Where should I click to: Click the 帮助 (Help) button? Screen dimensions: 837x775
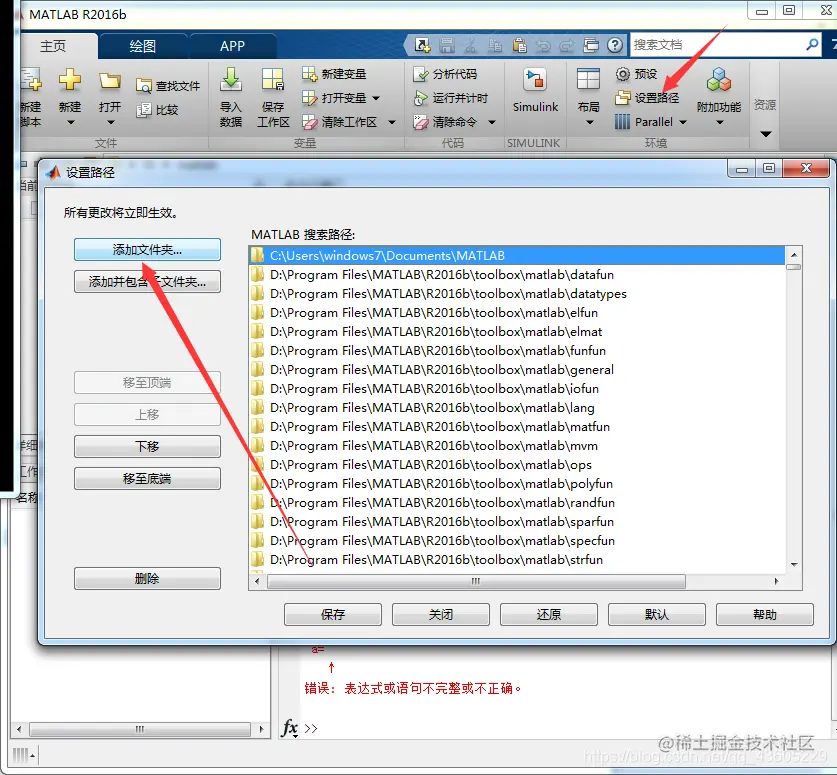765,614
